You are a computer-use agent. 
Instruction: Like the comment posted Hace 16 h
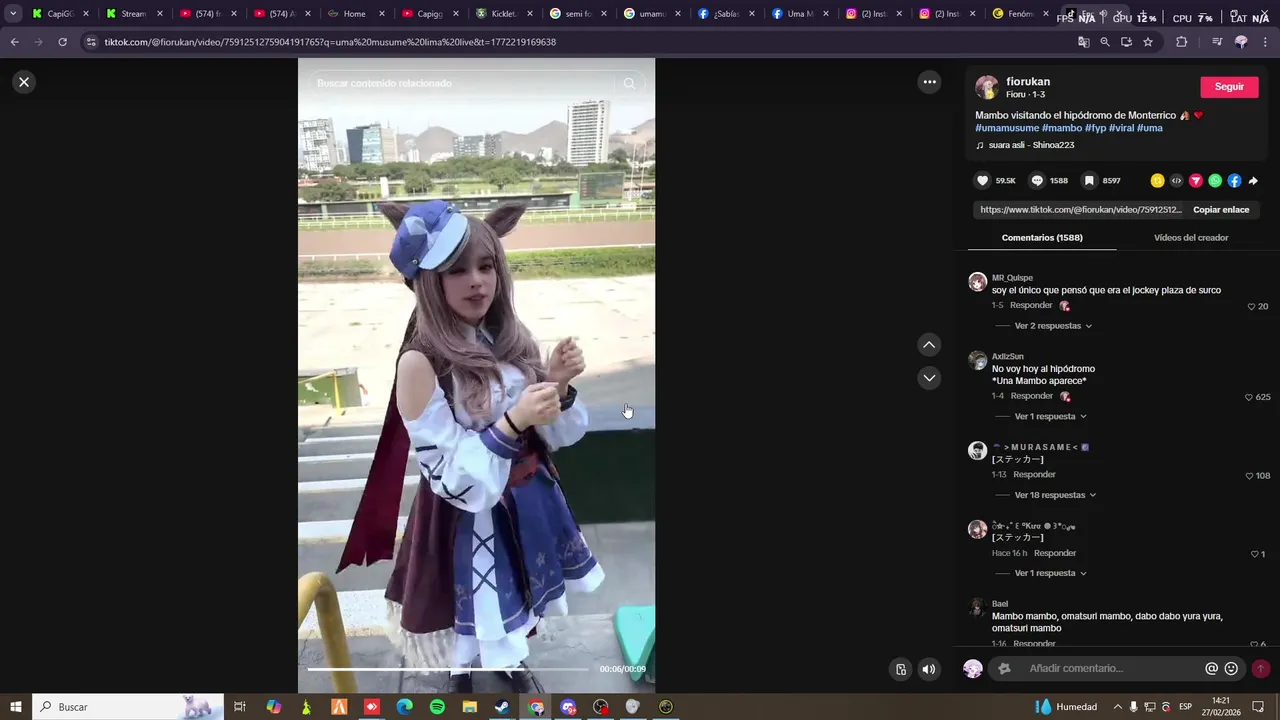click(x=1254, y=554)
